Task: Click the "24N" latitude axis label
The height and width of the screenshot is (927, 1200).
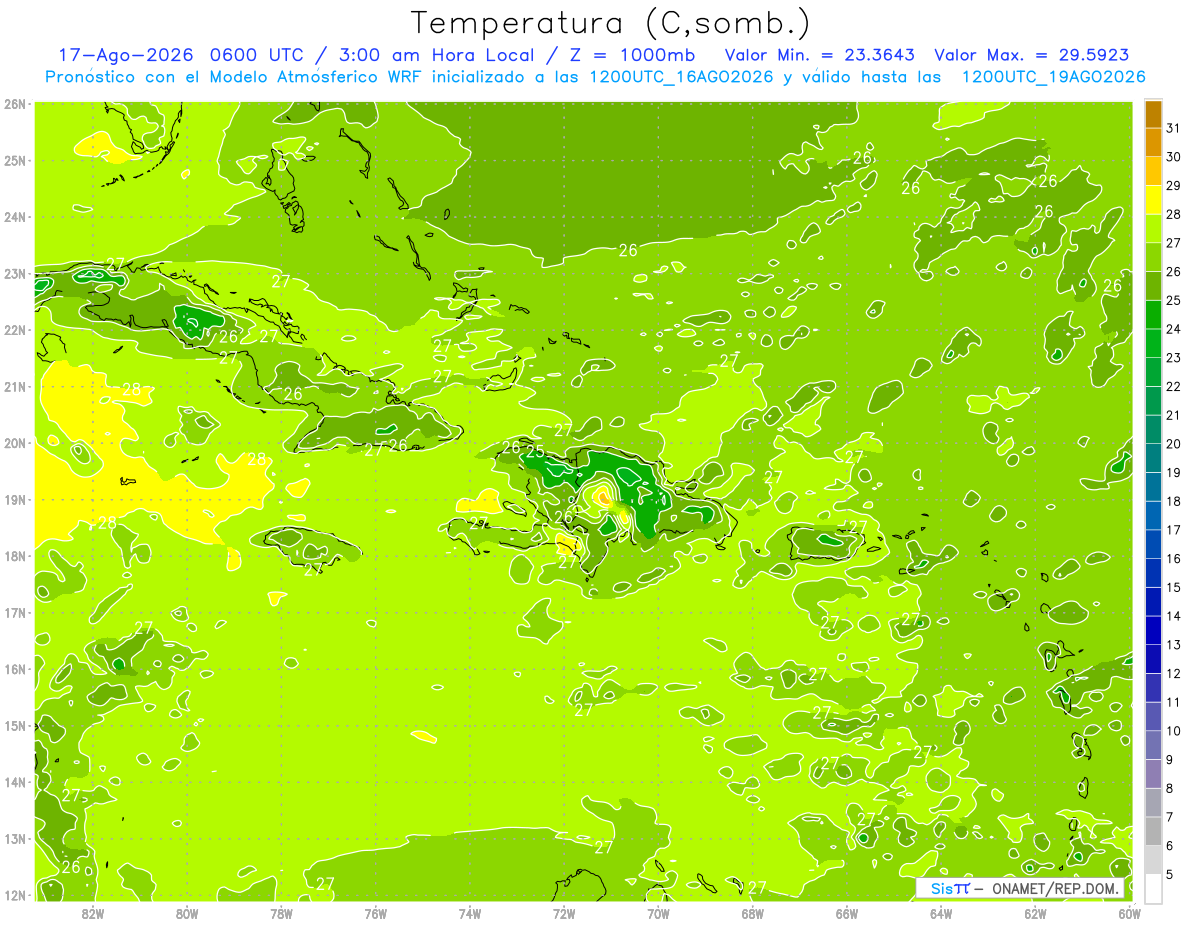Action: pos(14,217)
